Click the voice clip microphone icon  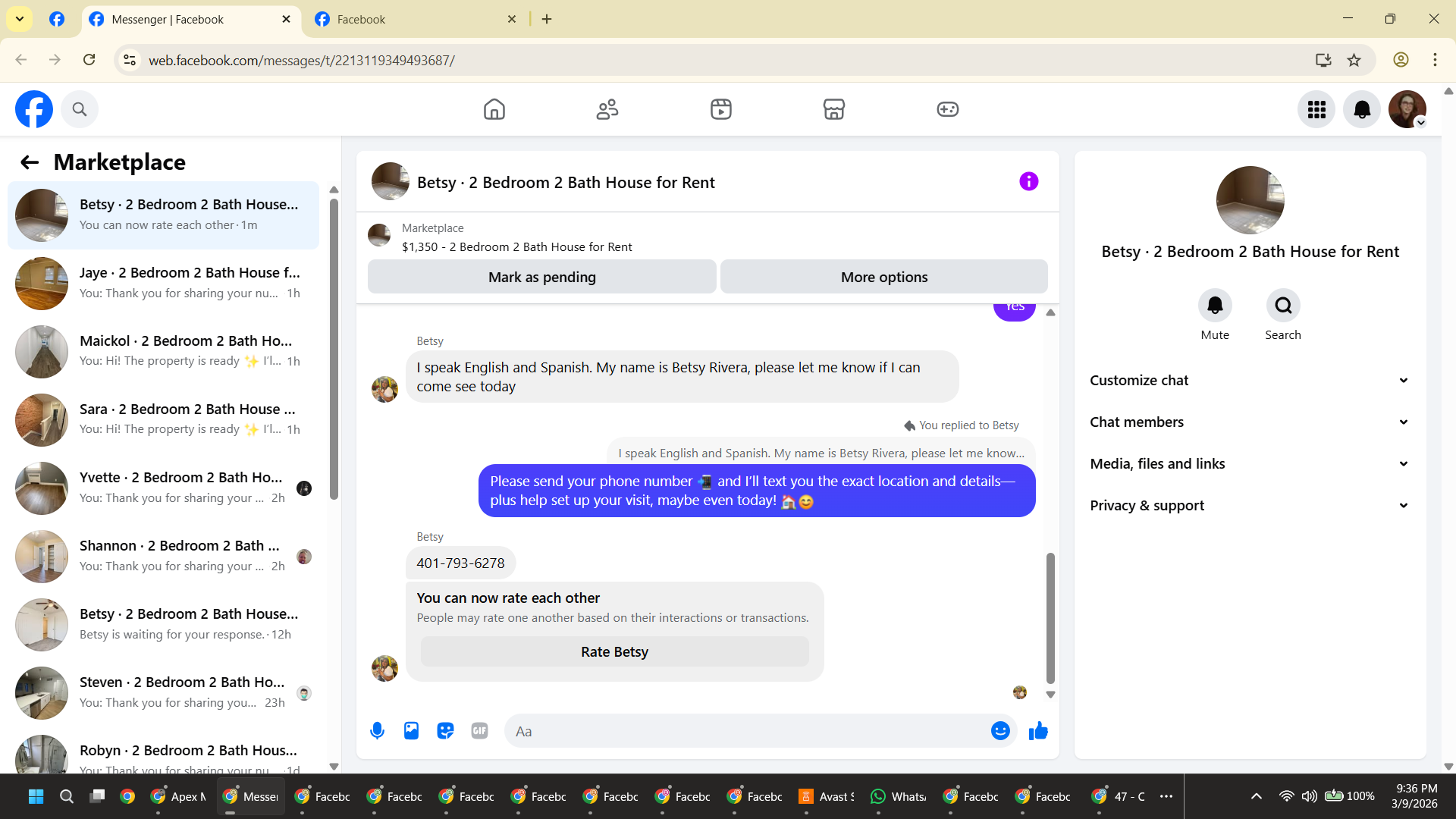tap(377, 731)
